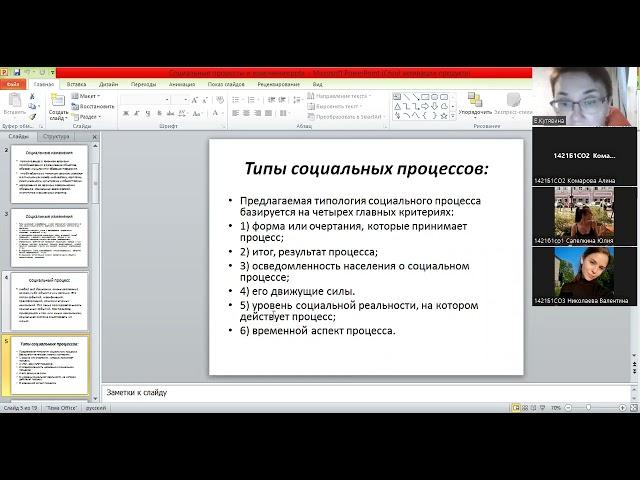Decrease font size with the smaller A

tap(205, 100)
